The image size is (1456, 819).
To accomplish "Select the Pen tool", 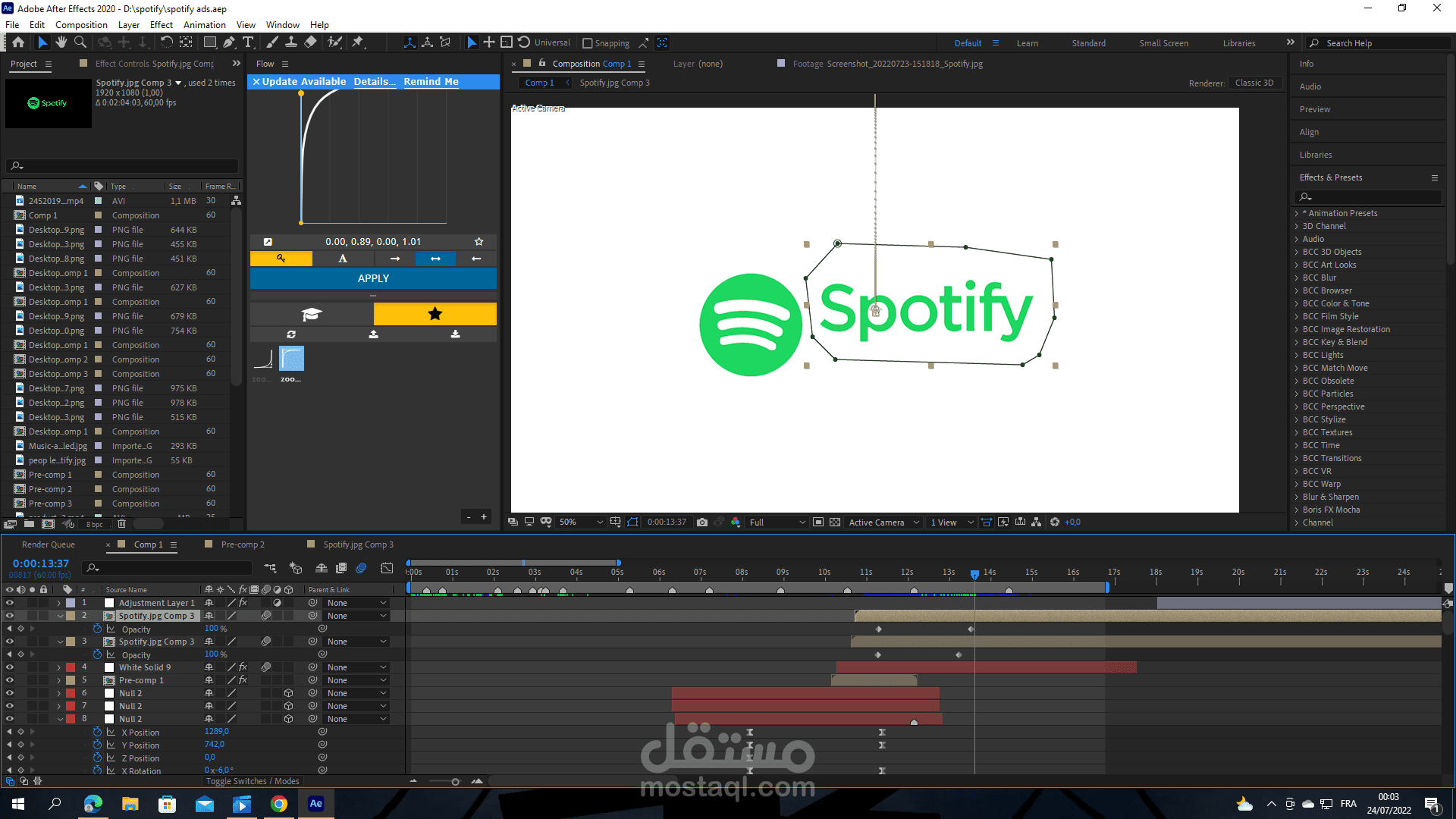I will pos(228,42).
